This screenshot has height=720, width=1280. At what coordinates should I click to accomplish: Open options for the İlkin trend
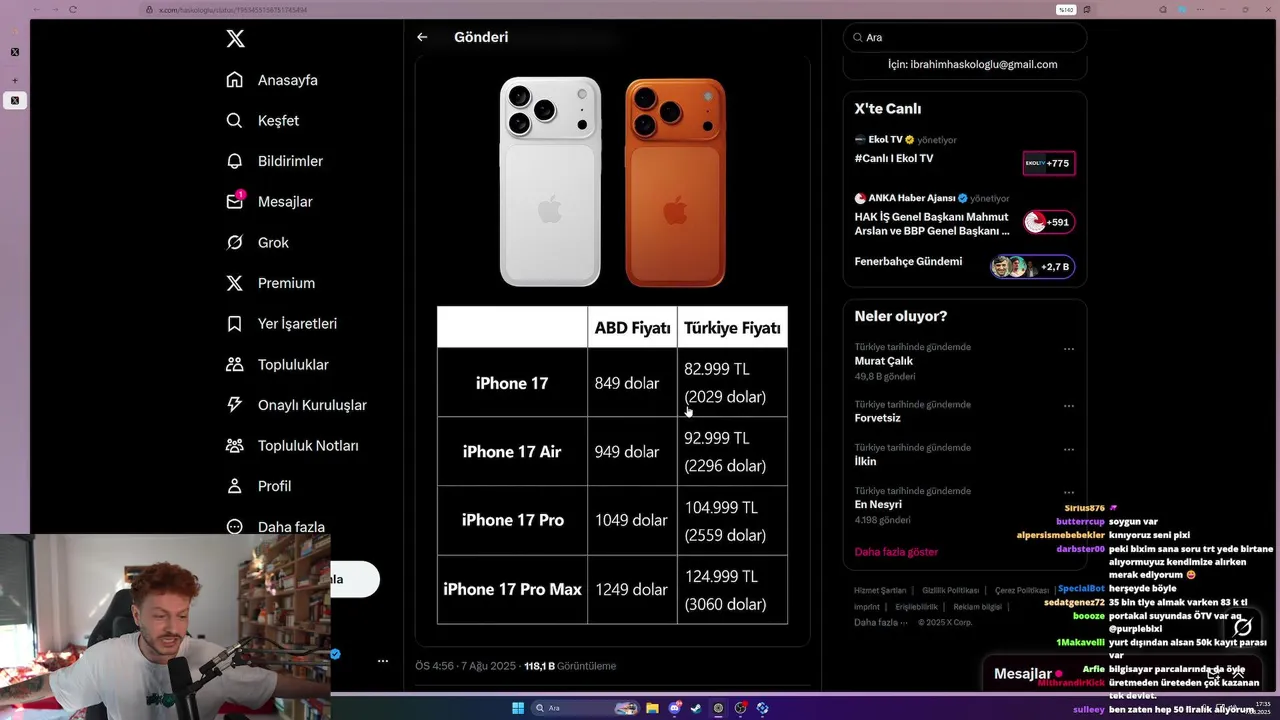[1069, 449]
